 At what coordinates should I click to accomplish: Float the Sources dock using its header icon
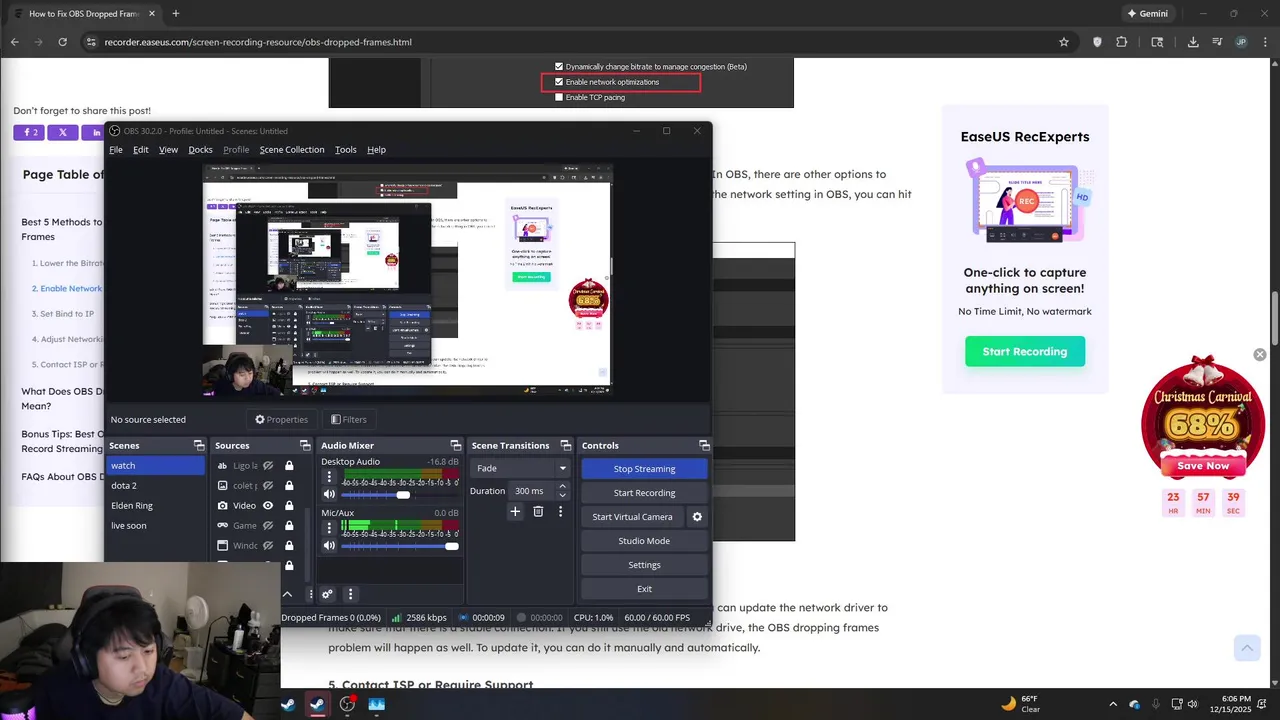point(305,445)
